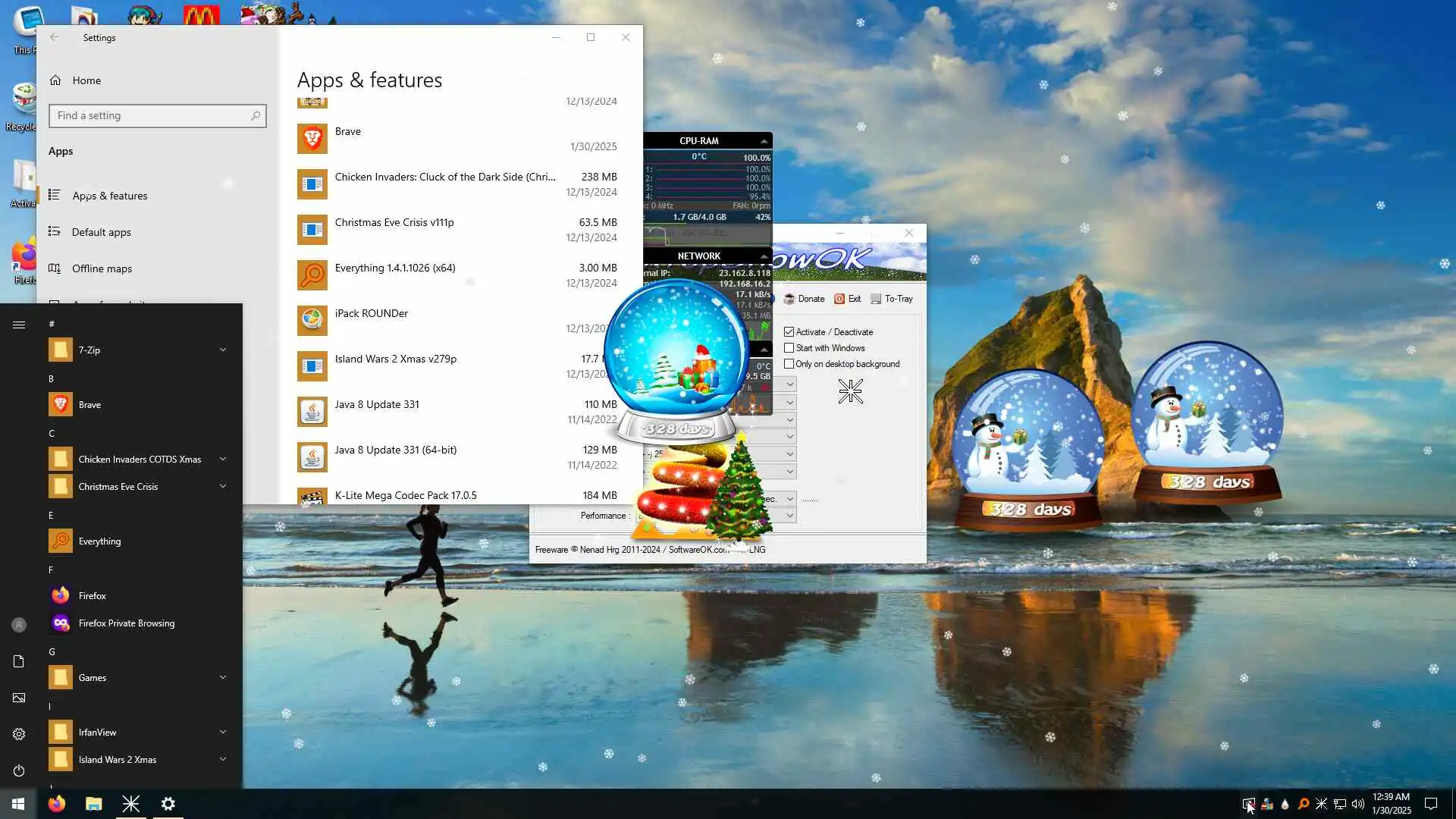Screen dimensions: 1456x819
Task: Open the Performance dropdown in DesktopSnowOK
Action: pyautogui.click(x=789, y=516)
